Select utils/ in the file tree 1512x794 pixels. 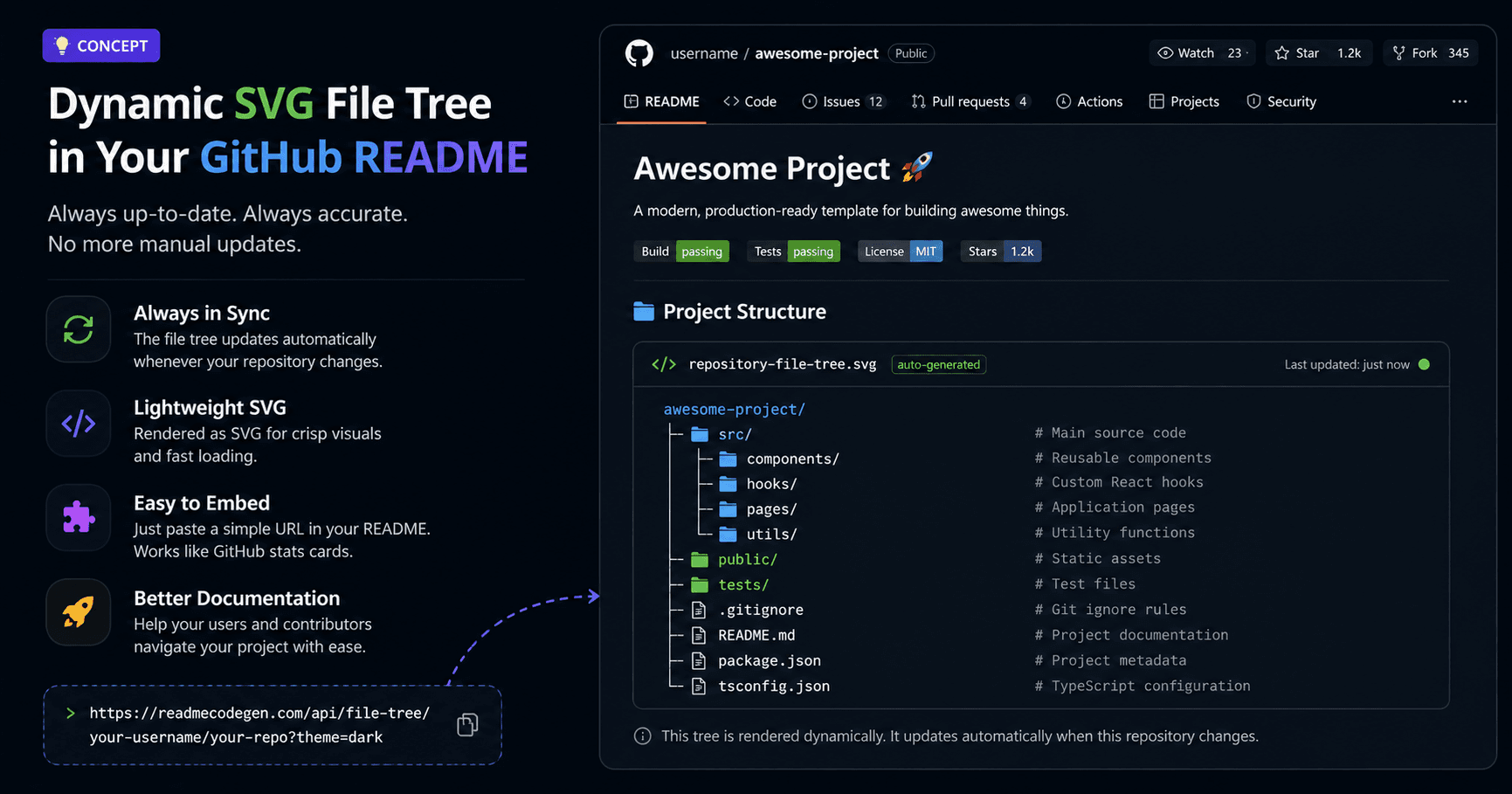coord(772,534)
